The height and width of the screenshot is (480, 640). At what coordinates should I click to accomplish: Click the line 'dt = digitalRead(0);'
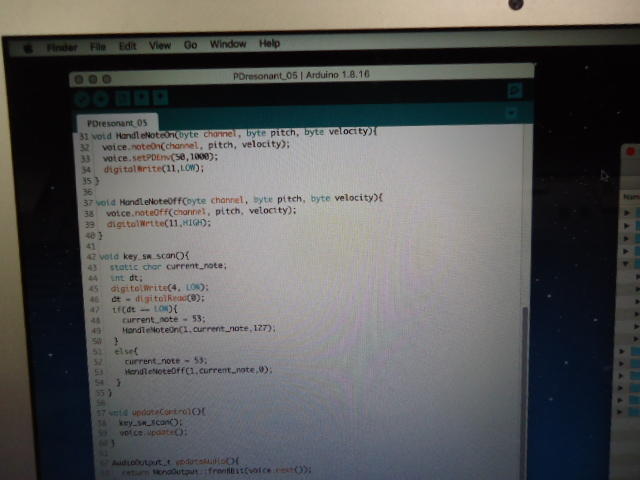tap(158, 298)
